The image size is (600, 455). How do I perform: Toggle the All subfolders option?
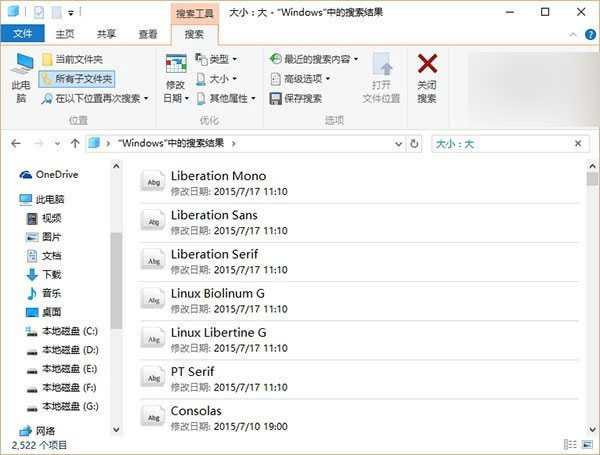[77, 79]
